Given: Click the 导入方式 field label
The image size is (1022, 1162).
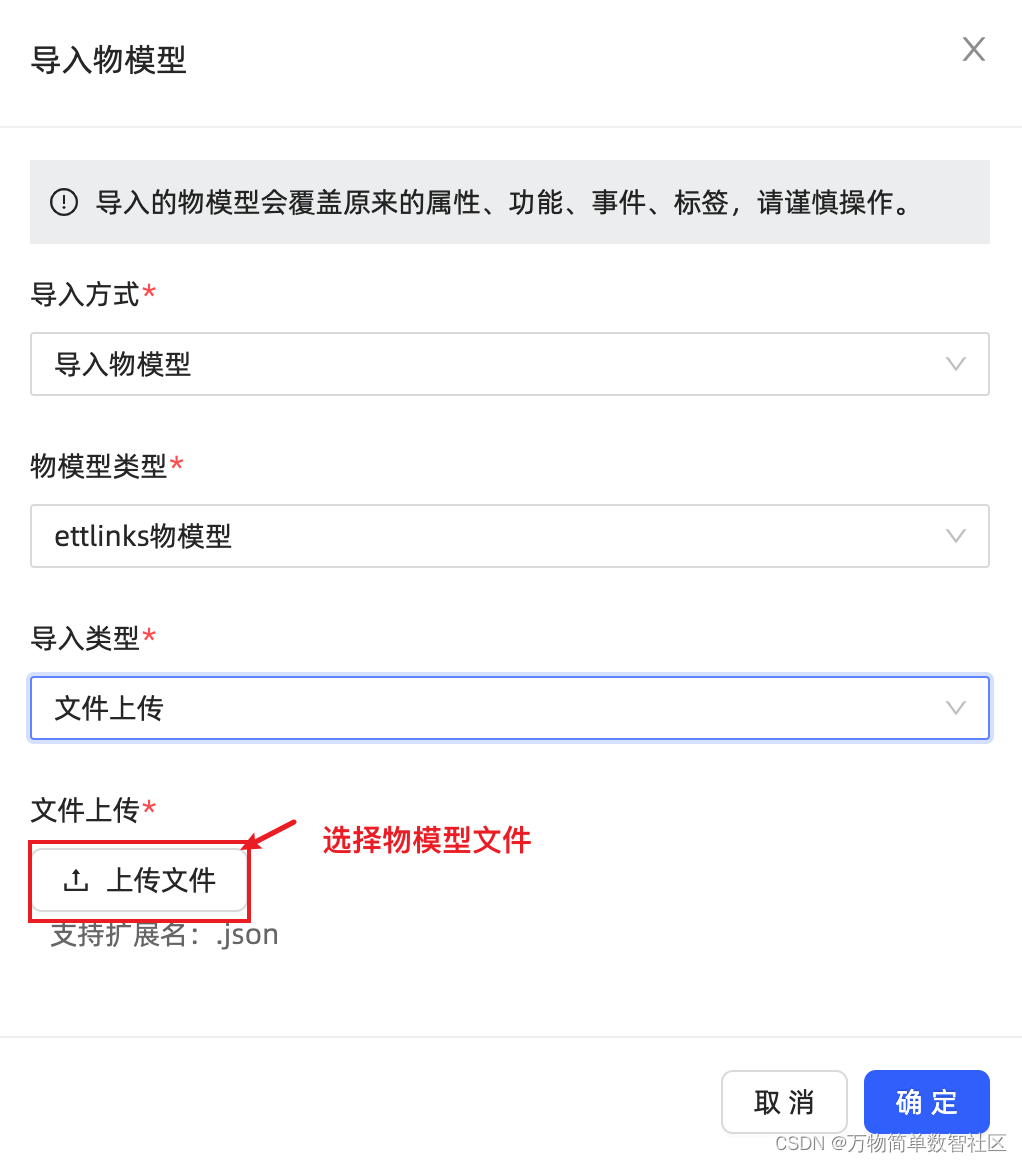Looking at the screenshot, I should (x=84, y=294).
